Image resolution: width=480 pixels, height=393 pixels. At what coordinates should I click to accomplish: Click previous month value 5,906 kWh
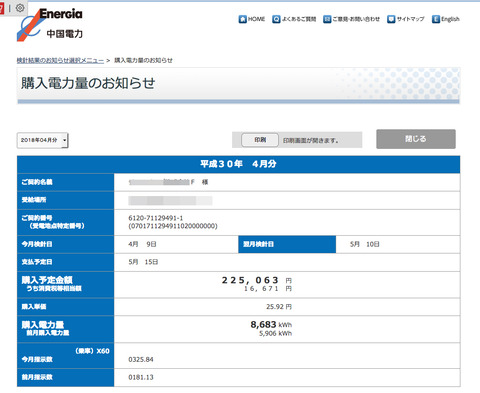[x=275, y=334]
